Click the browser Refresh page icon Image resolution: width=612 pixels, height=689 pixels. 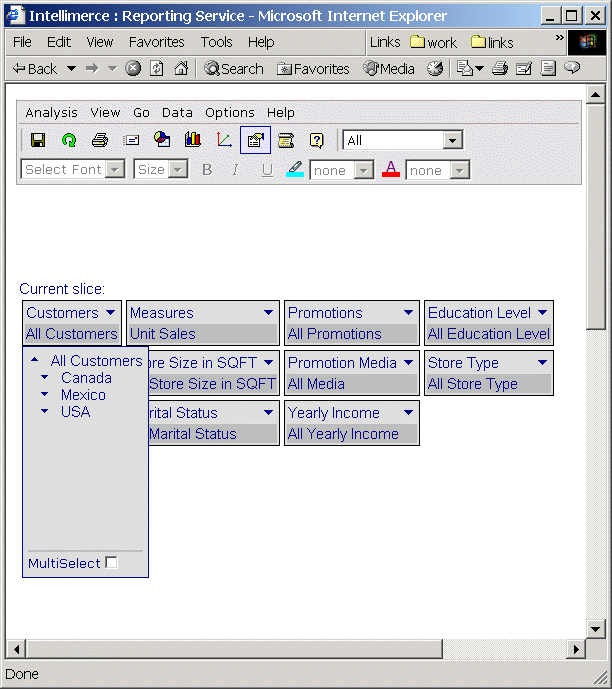tap(157, 69)
